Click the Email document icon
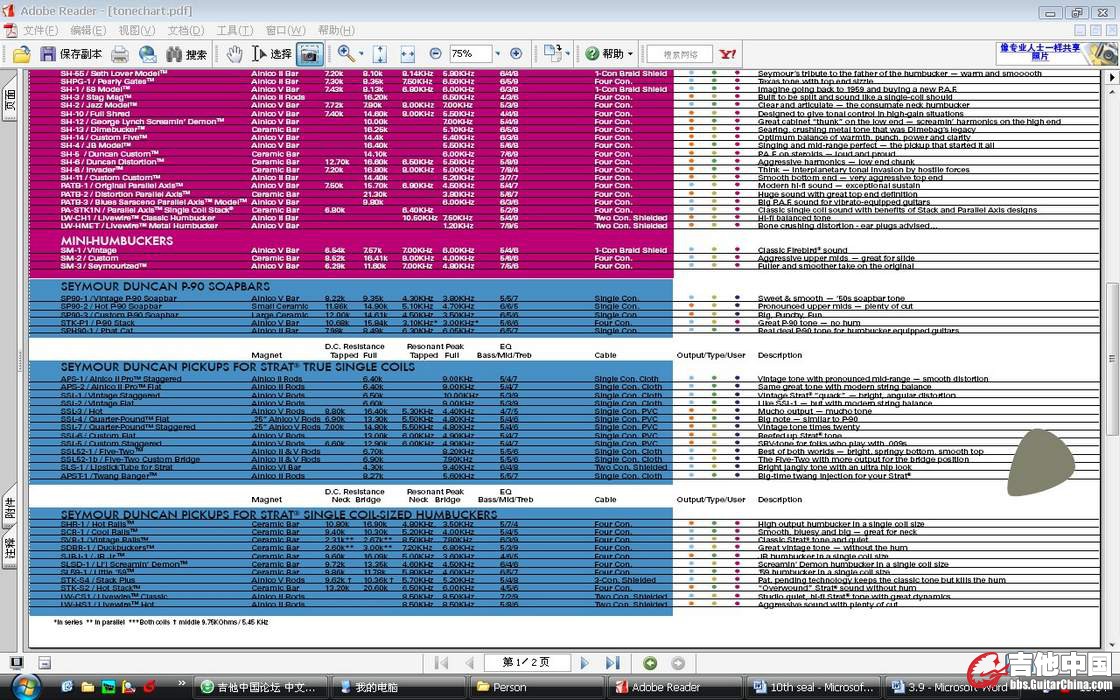Screen dimensions: 1120x700 click(x=147, y=54)
